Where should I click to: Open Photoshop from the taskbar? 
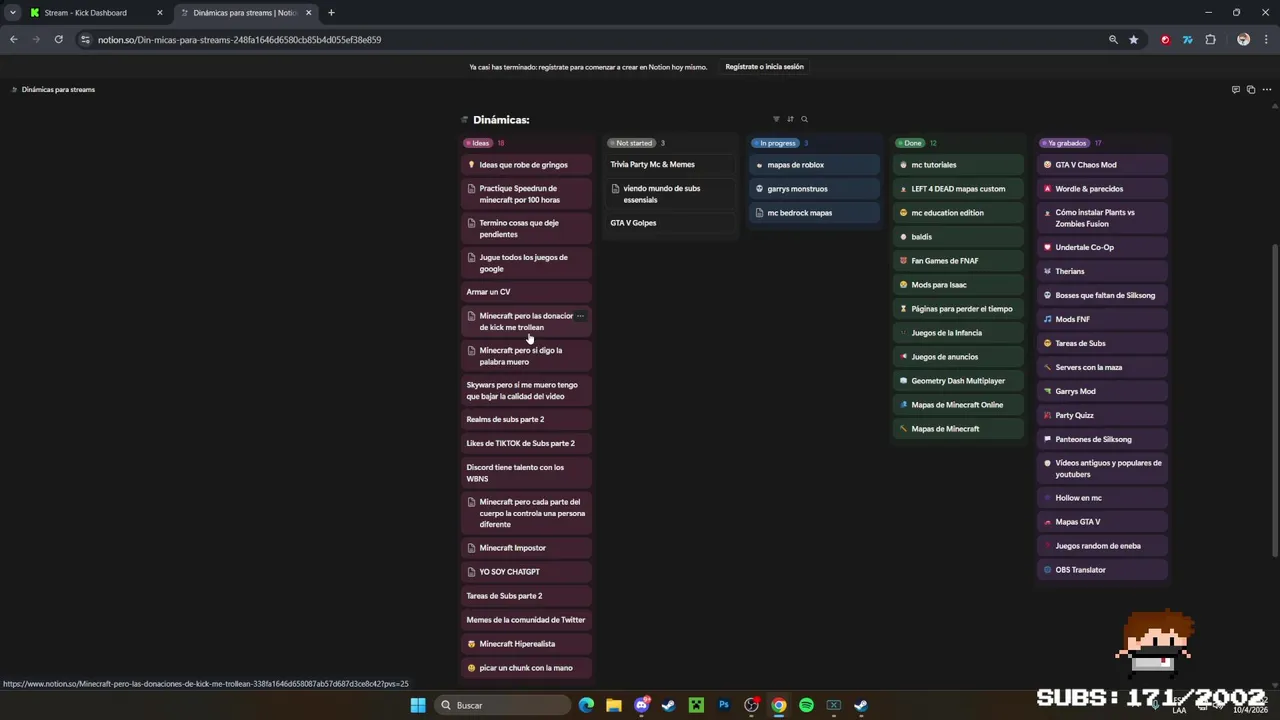(x=724, y=705)
